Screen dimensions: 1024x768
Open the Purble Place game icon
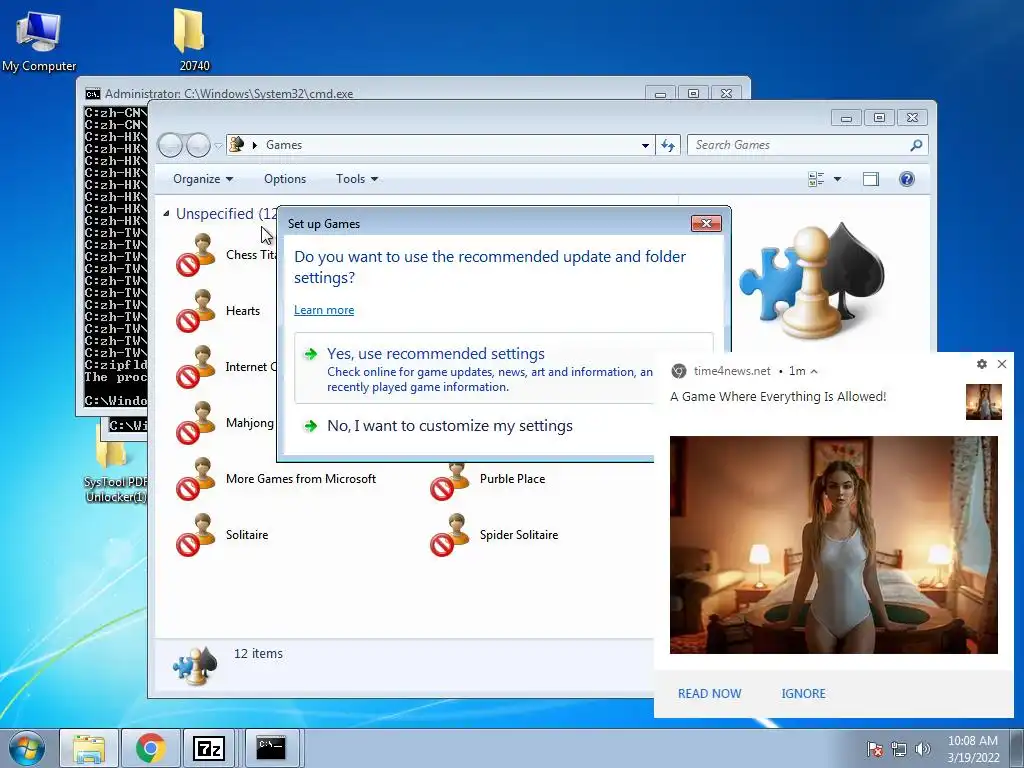[450, 482]
